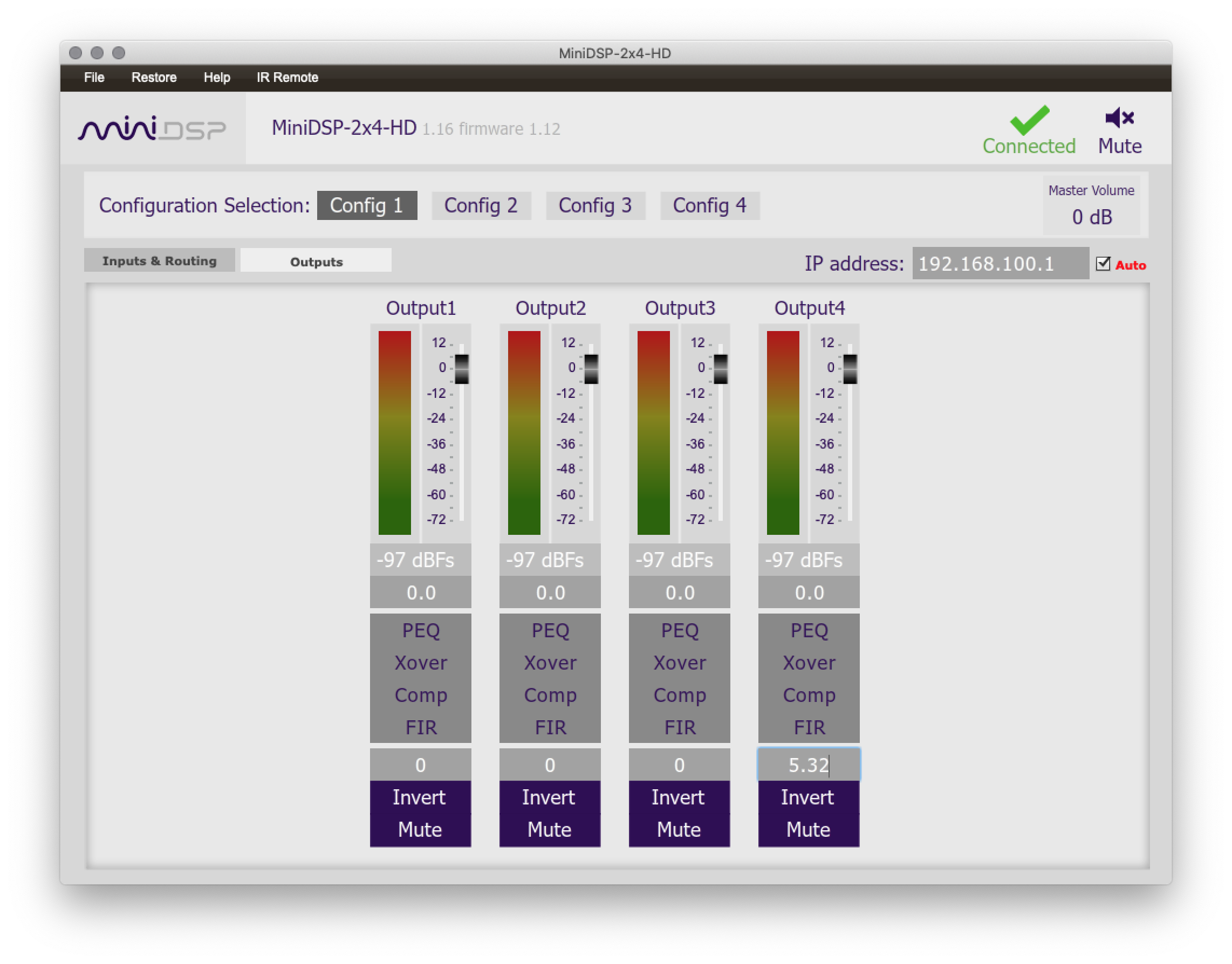Screen dimensions: 1232x964
Task: Click Output3 gain fader handle
Action: 721,369
